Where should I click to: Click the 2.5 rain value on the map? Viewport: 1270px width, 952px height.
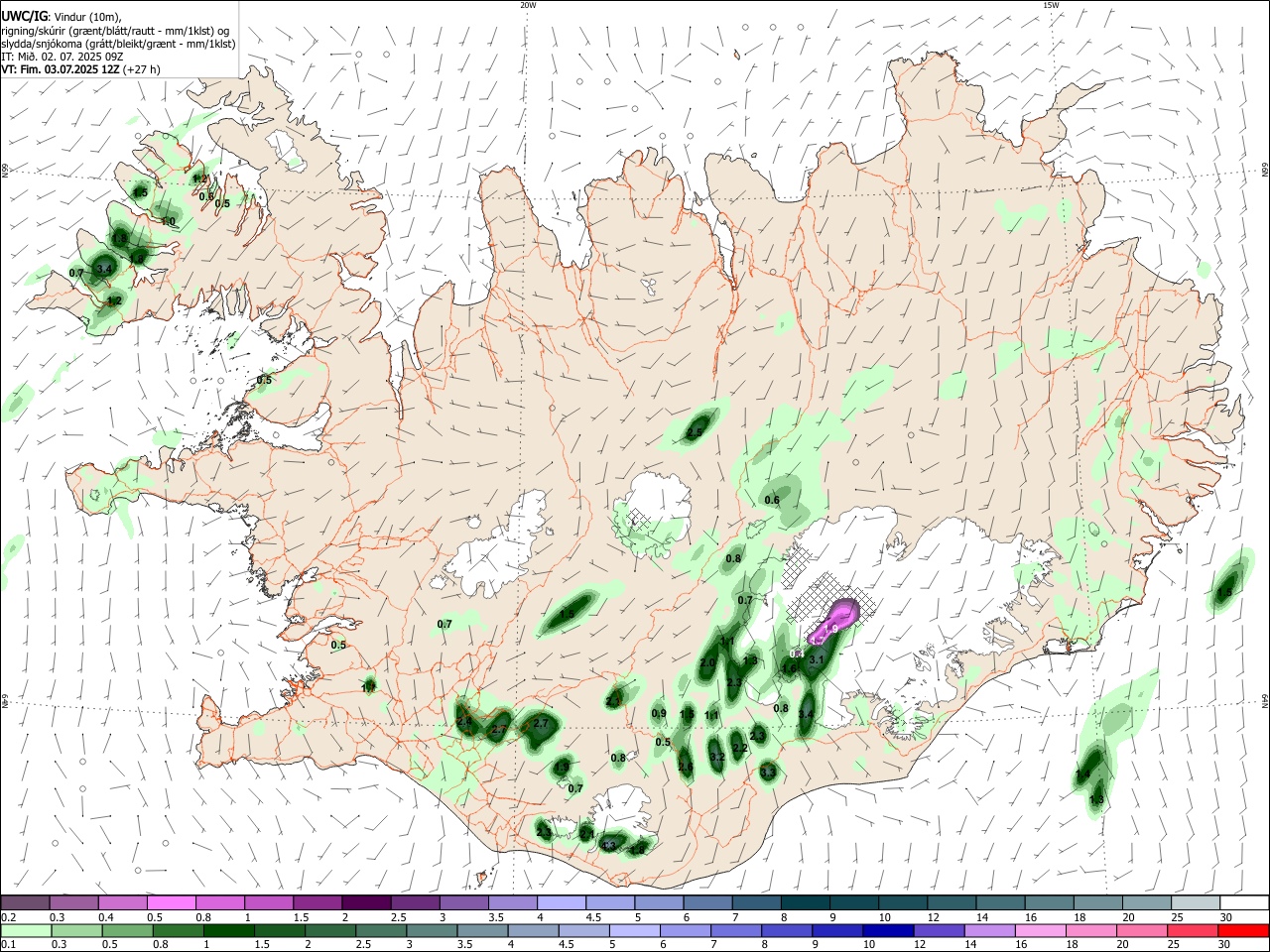pyautogui.click(x=695, y=432)
